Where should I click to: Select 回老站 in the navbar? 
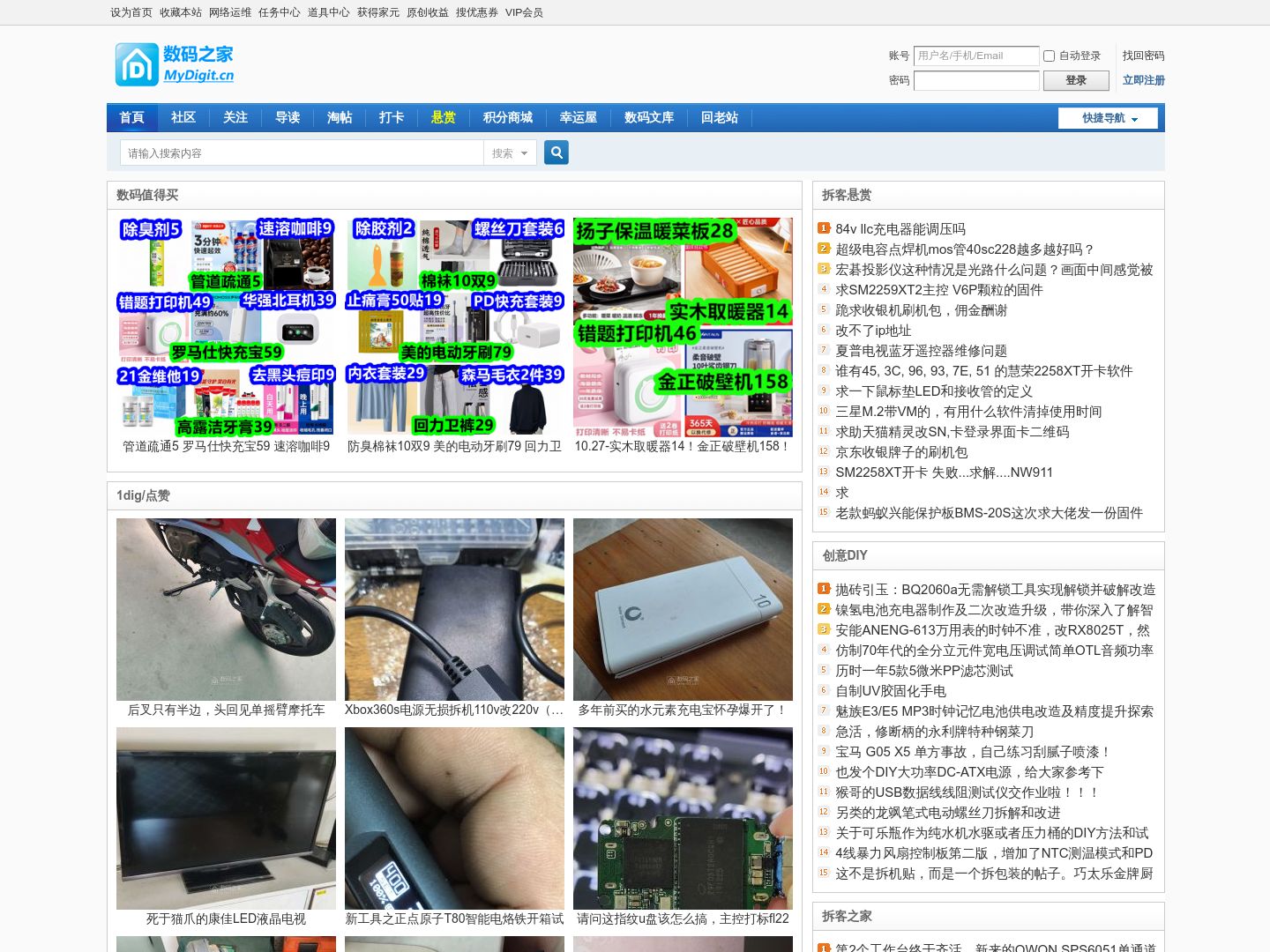[720, 117]
